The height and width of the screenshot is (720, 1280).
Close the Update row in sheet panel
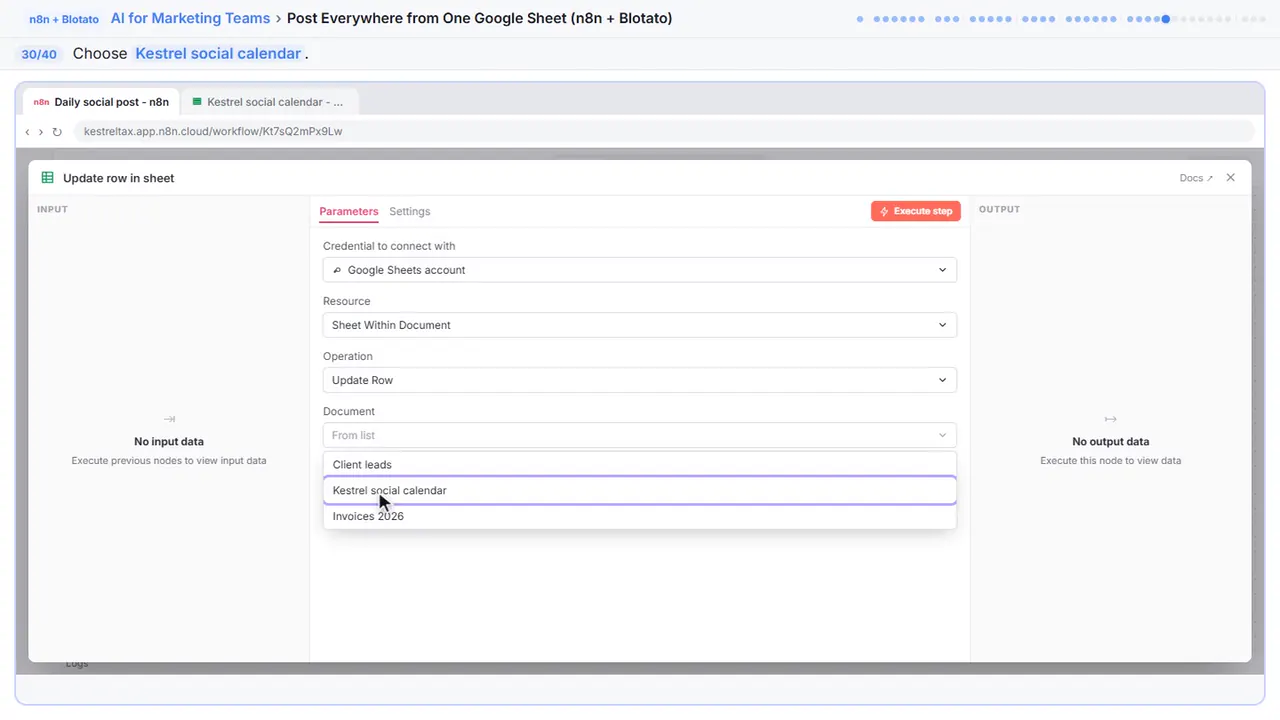click(1231, 178)
